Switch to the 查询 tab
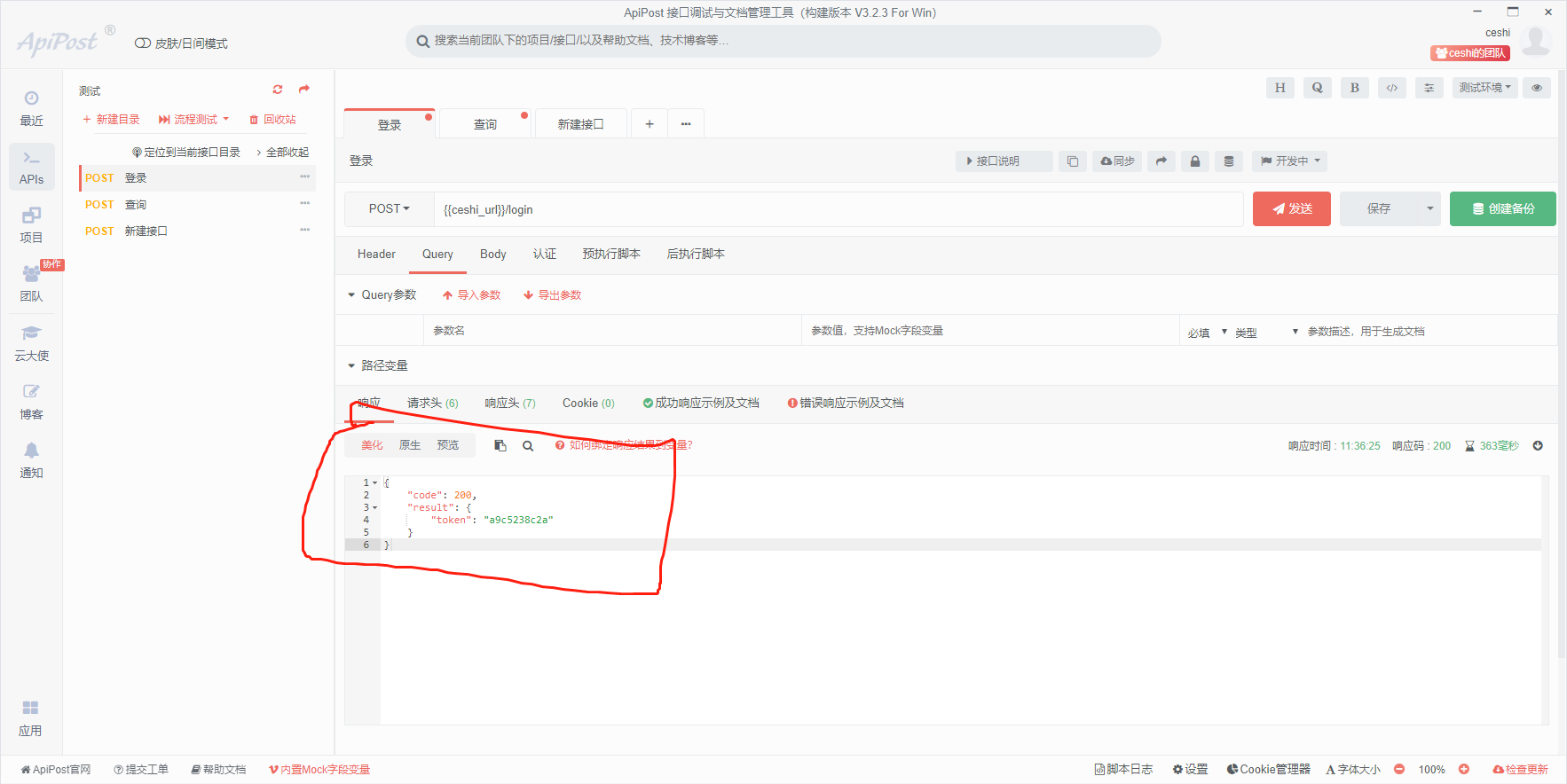1567x784 pixels. (x=485, y=124)
